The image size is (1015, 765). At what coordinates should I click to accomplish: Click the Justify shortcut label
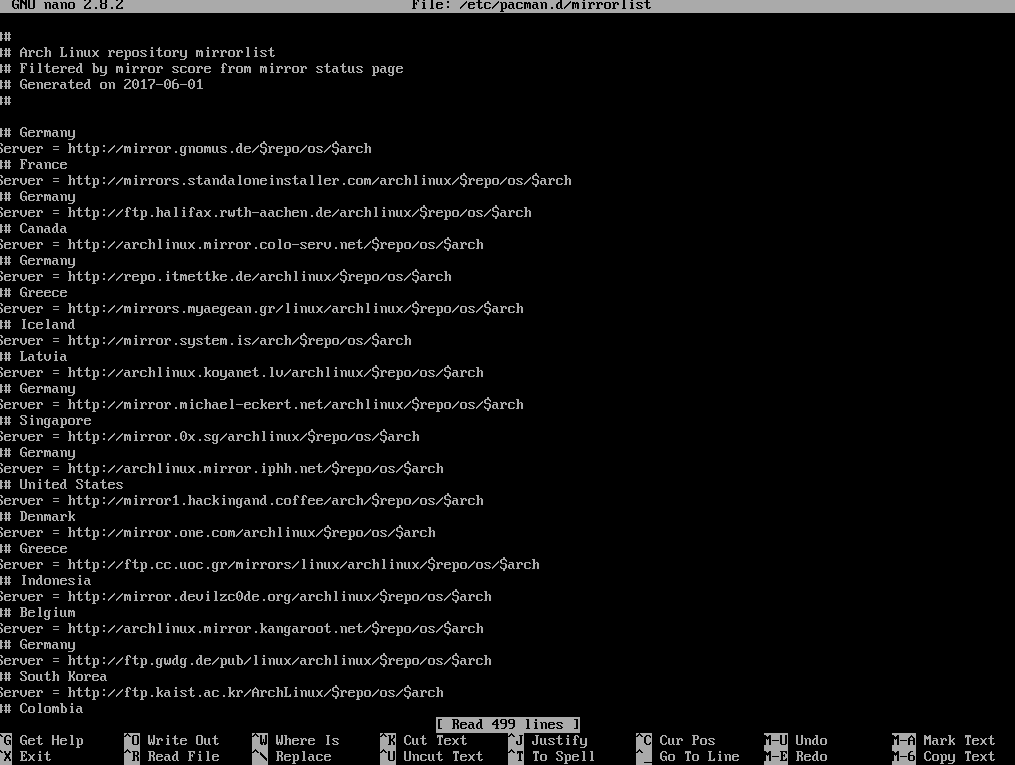pyautogui.click(x=559, y=740)
